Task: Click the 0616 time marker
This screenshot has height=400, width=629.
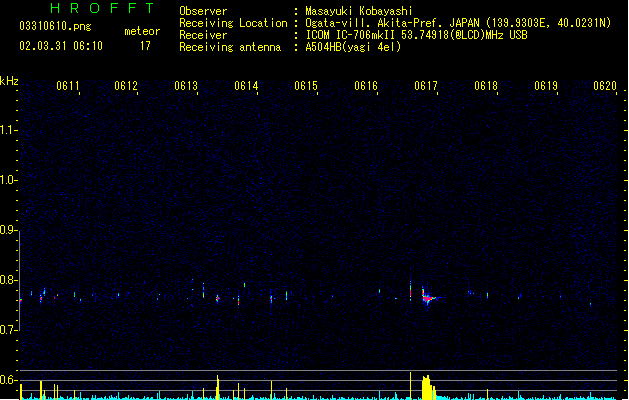Action: click(x=366, y=86)
